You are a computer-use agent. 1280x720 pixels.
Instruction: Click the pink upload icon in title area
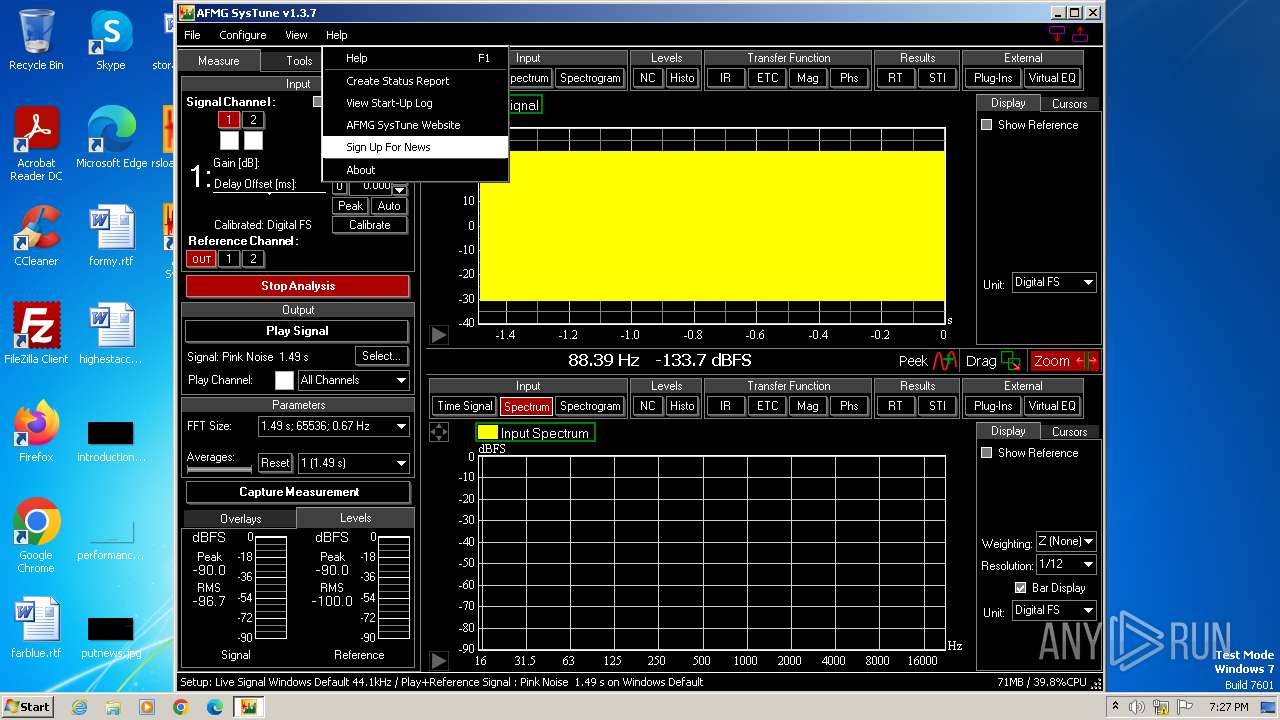pyautogui.click(x=1080, y=34)
